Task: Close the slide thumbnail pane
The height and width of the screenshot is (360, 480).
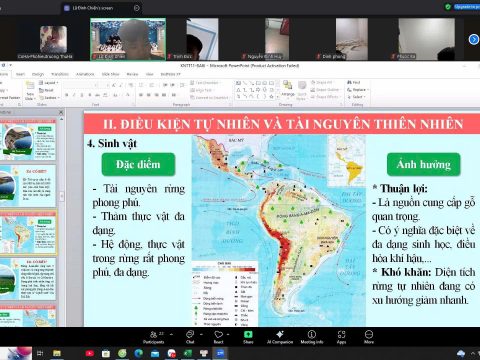Action: coord(61,112)
